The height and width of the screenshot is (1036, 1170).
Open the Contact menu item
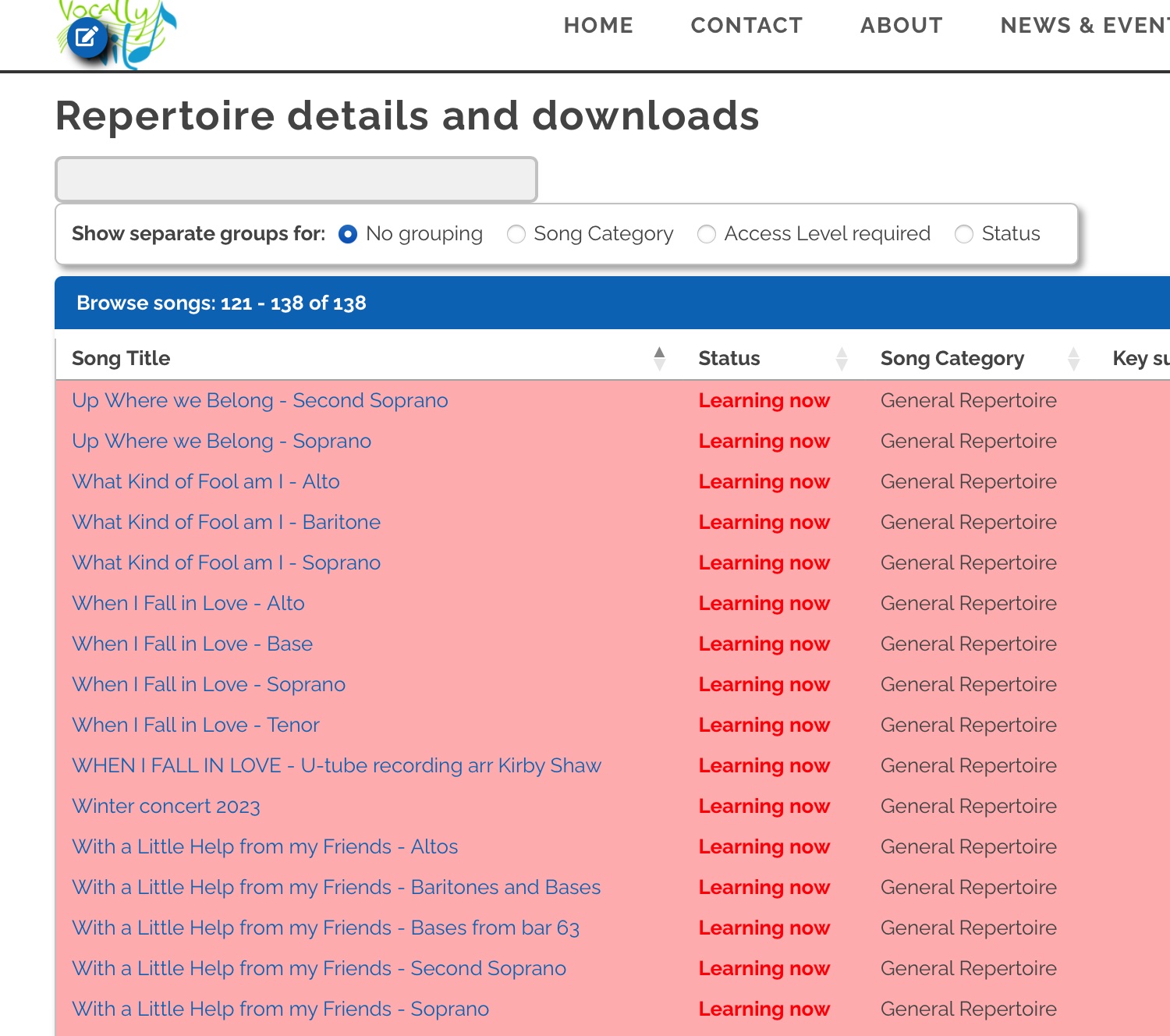tap(746, 26)
